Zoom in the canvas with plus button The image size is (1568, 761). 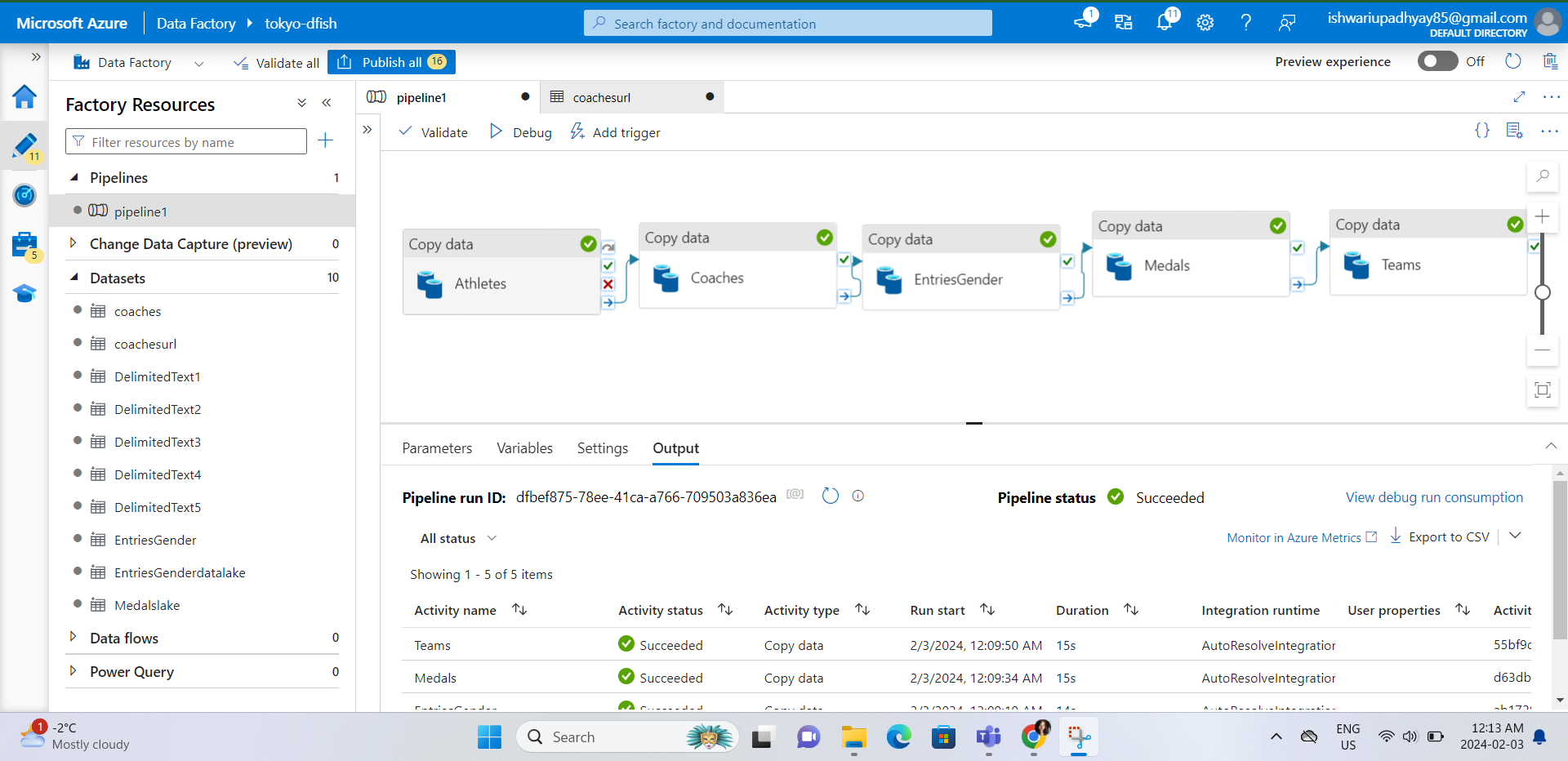[1542, 216]
